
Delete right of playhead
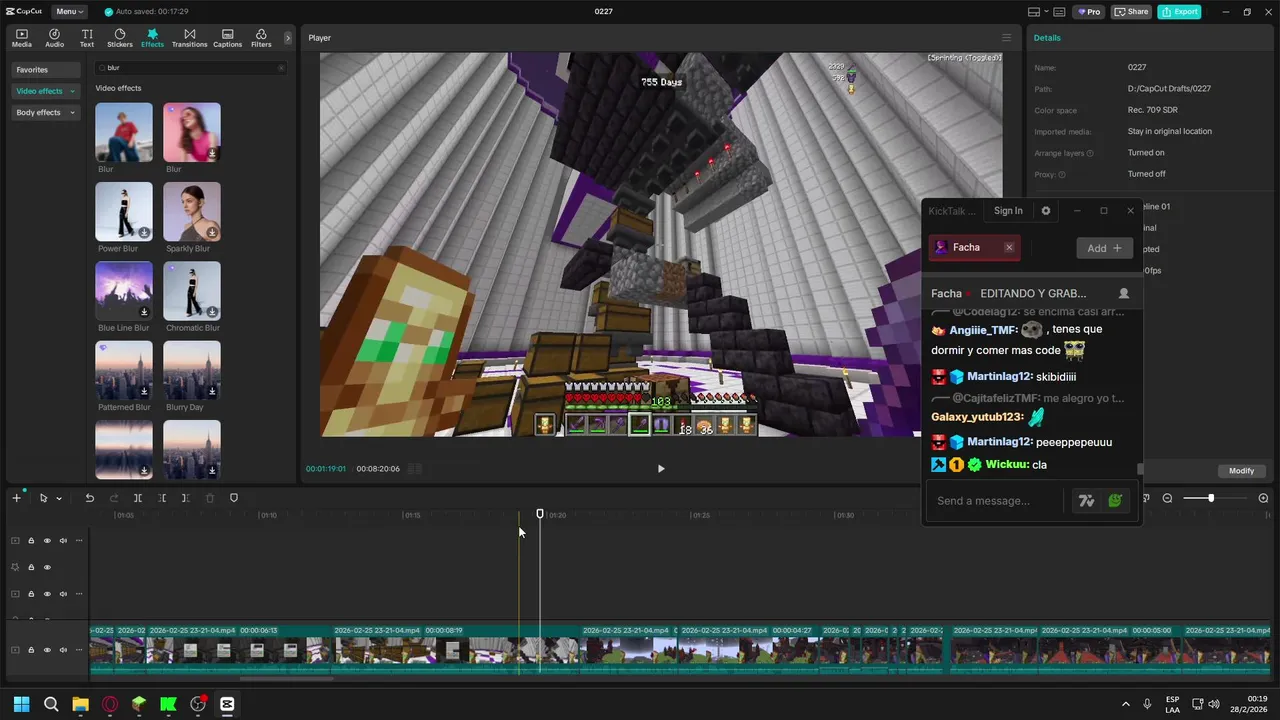[186, 498]
